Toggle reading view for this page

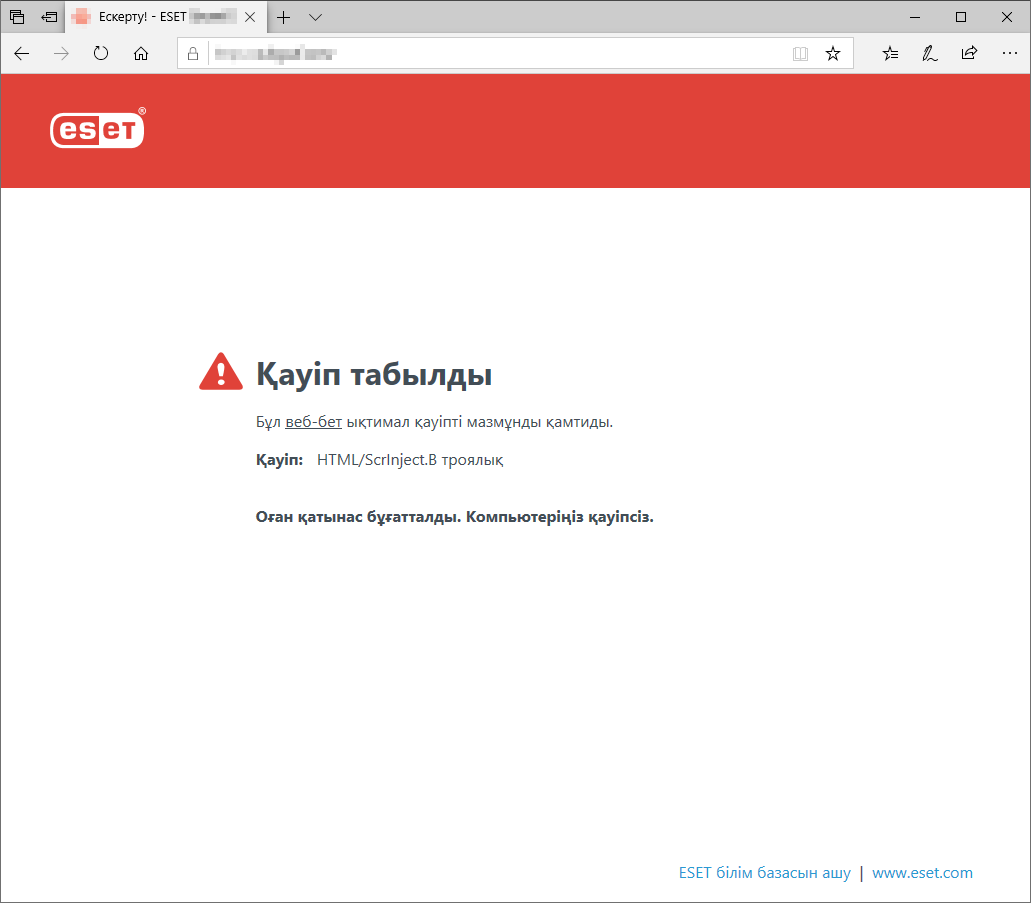(800, 53)
